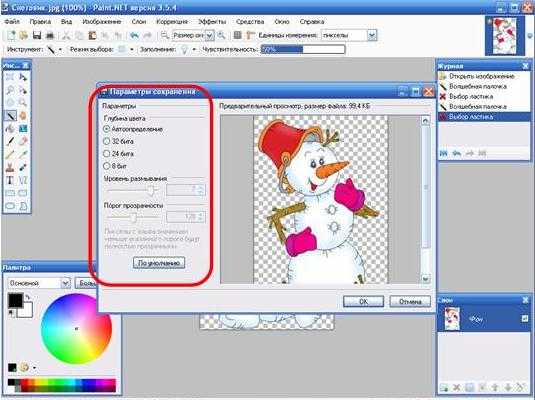Viewport: 535px width, 400px height.
Task: Open the Основной color dropdown in palette
Action: click(65, 283)
